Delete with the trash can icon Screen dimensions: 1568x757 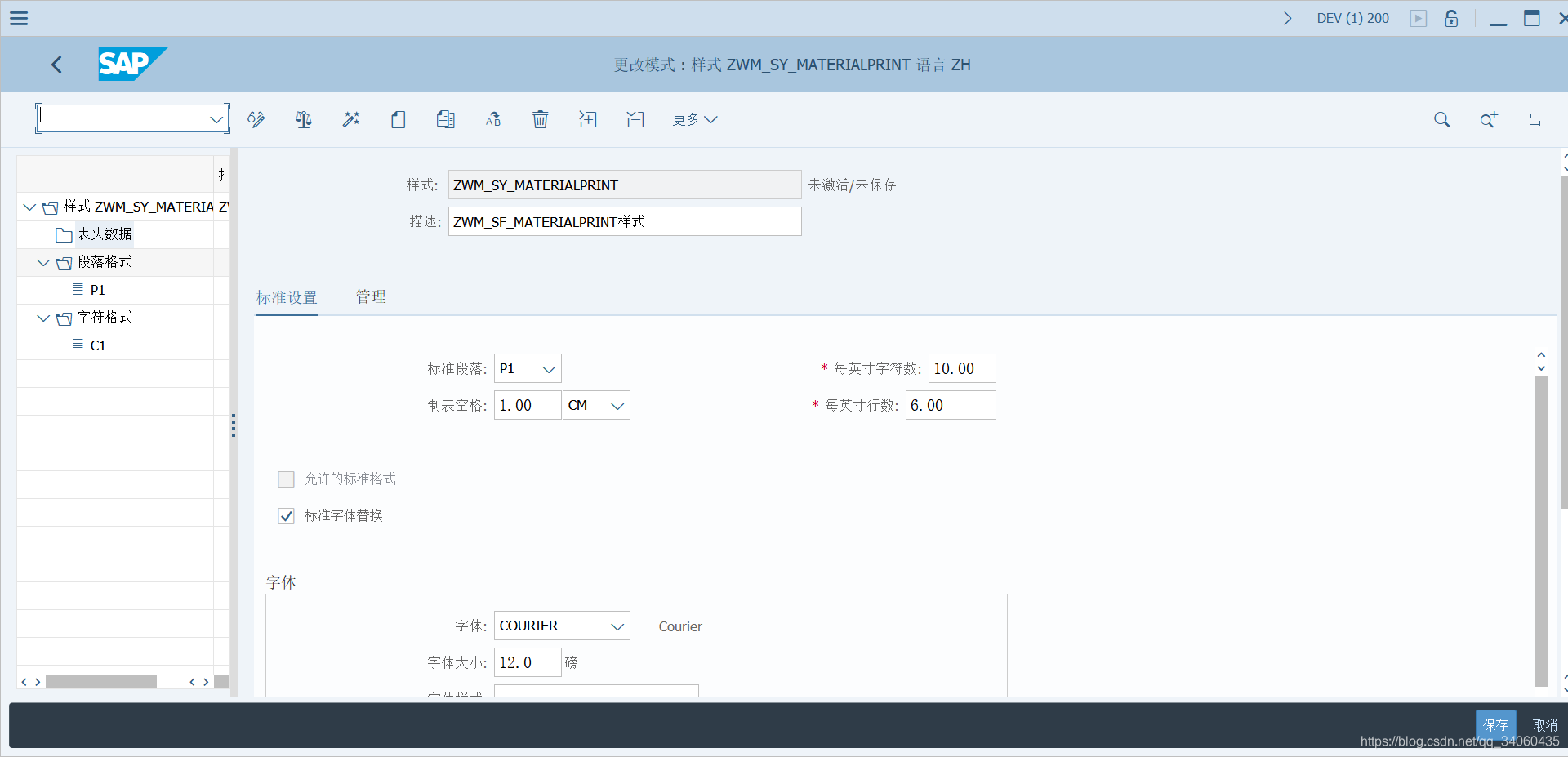[x=541, y=119]
